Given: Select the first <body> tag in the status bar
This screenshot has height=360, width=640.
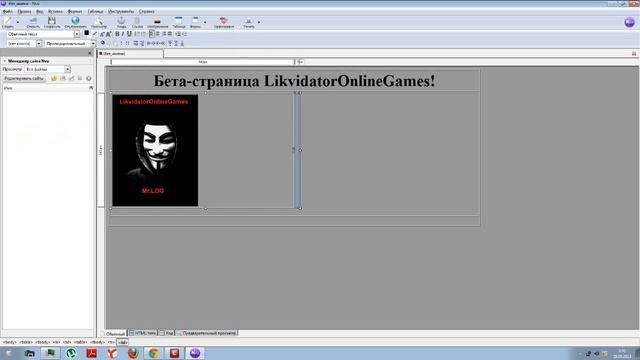Looking at the screenshot, I should click(9, 342).
